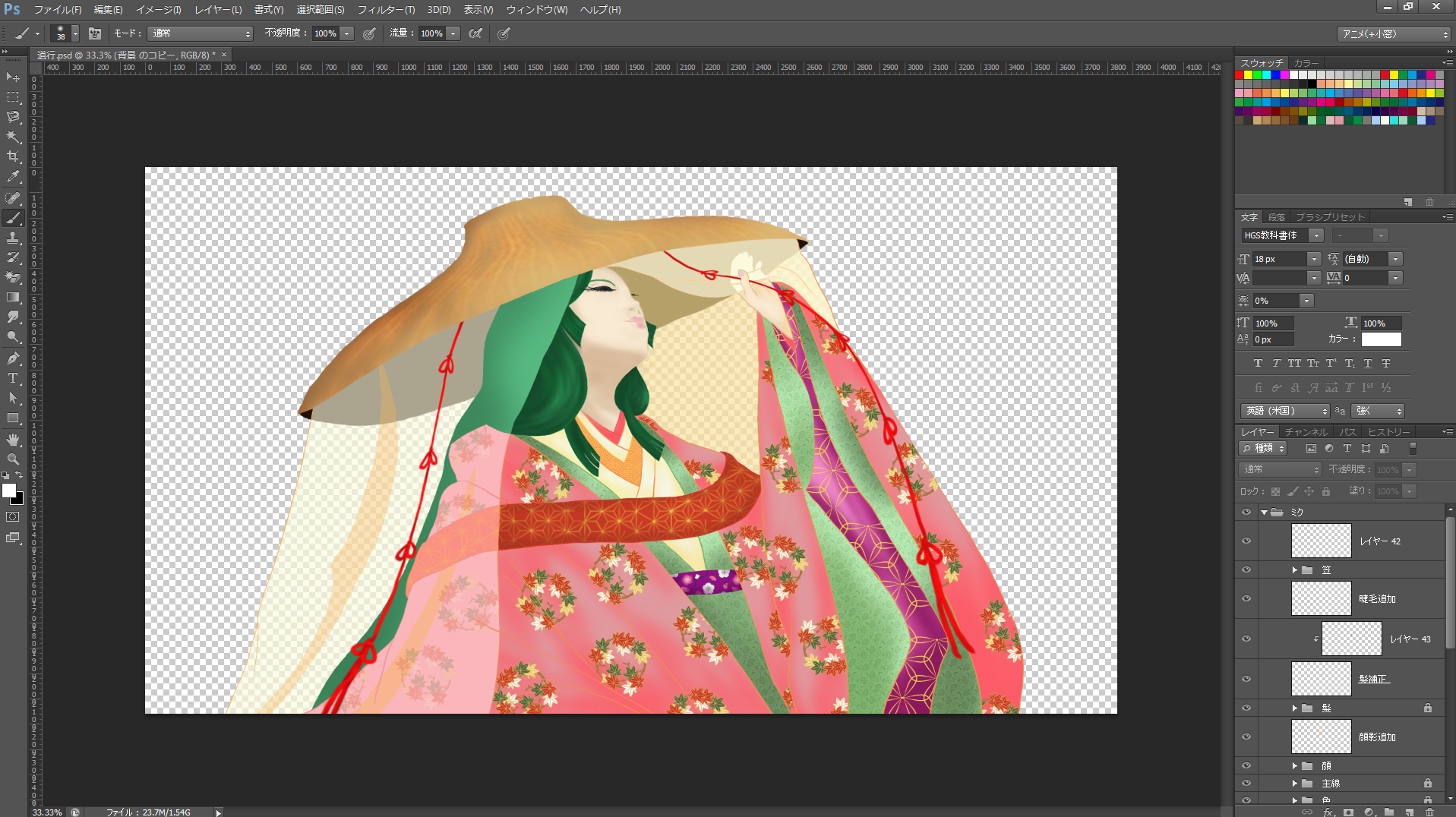Switch to the カラー tab
Image resolution: width=1456 pixels, height=817 pixels.
pos(1306,63)
